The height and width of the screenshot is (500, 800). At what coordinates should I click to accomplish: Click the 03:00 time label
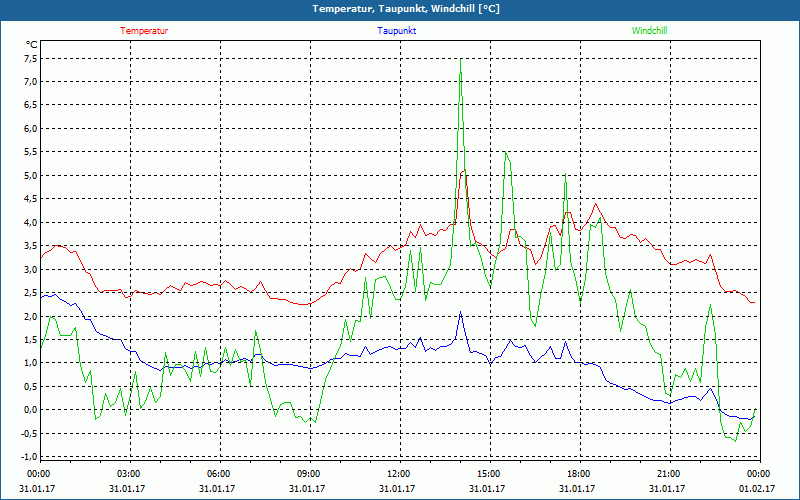(128, 474)
